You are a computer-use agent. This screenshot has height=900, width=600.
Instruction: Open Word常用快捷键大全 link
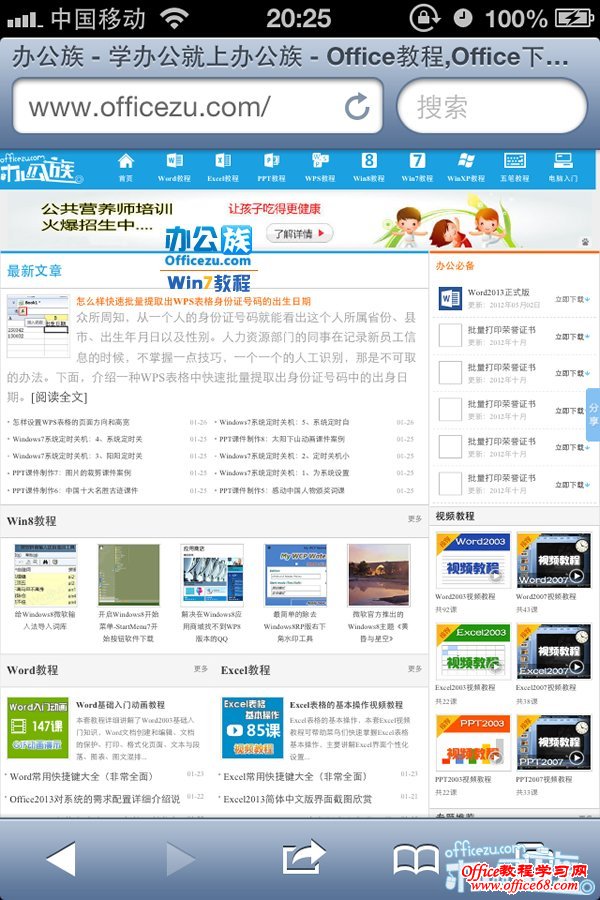[81, 777]
